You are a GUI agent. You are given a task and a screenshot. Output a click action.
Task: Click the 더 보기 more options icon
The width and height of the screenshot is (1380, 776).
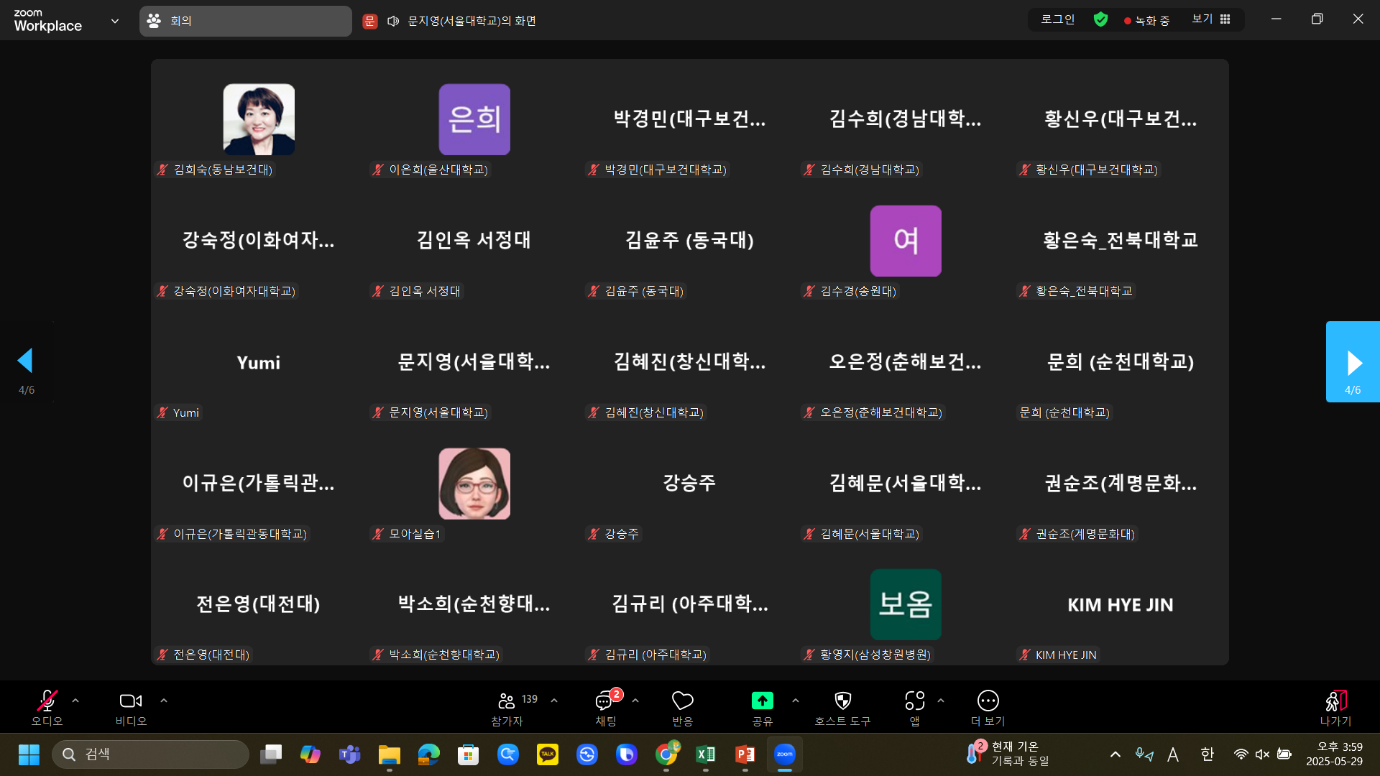988,701
